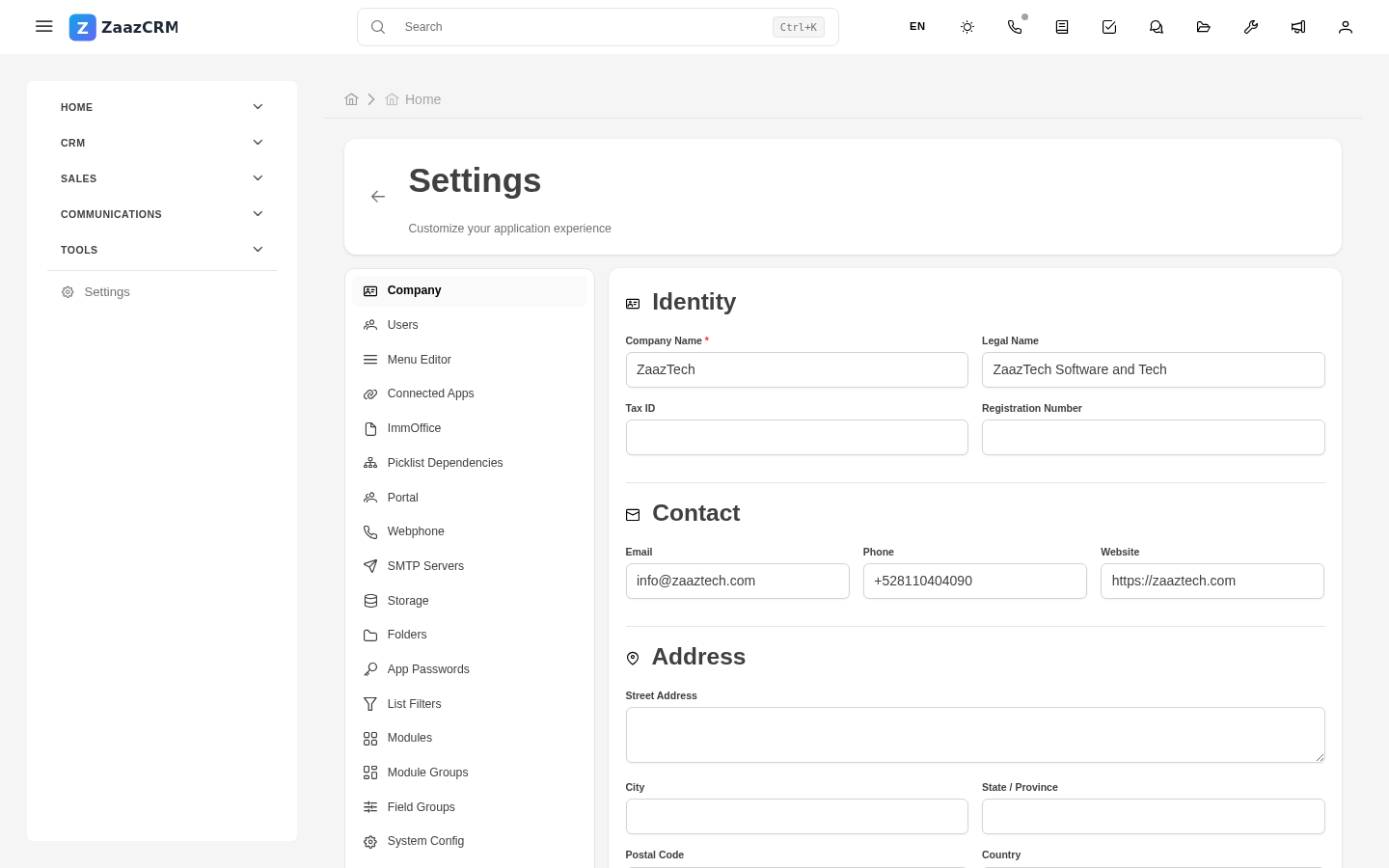
Task: Open Picklist Dependencies settings
Action: pos(470,463)
